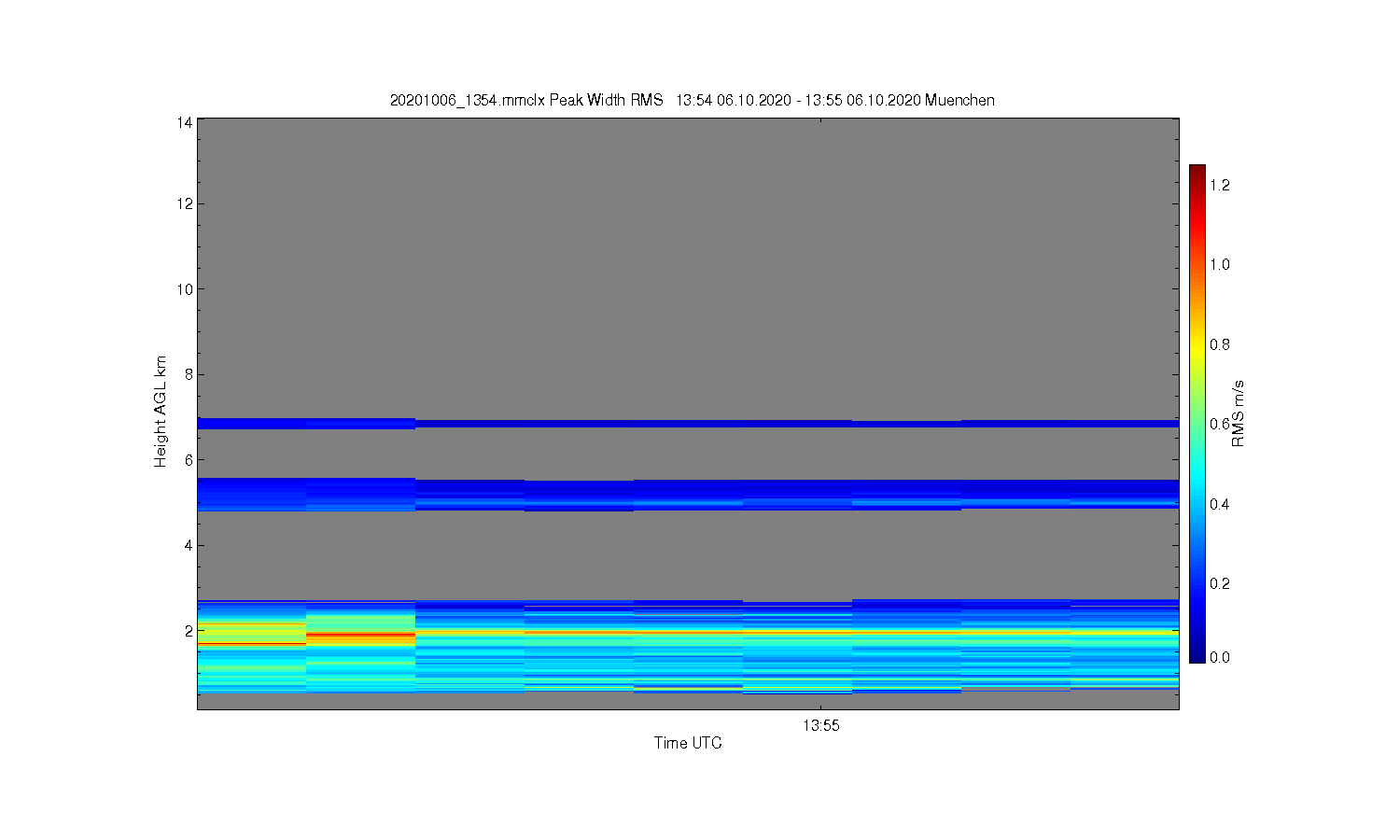Click the 0.4 colorbar tick label
Image resolution: width=1400 pixels, height=840 pixels.
tap(1220, 504)
